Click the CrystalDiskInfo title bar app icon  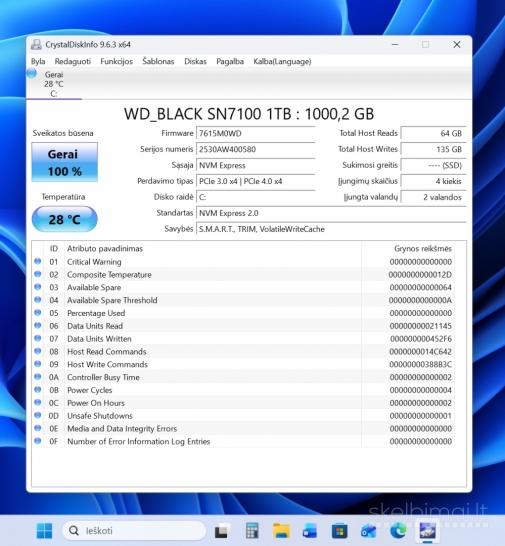click(x=36, y=45)
